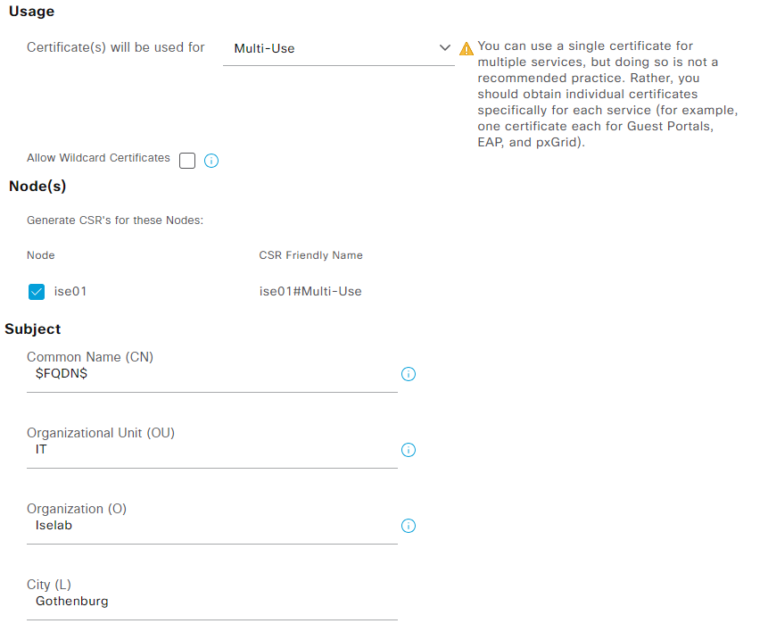The image size is (768, 632).
Task: Click the yellow warning triangle icon
Action: coord(466,49)
